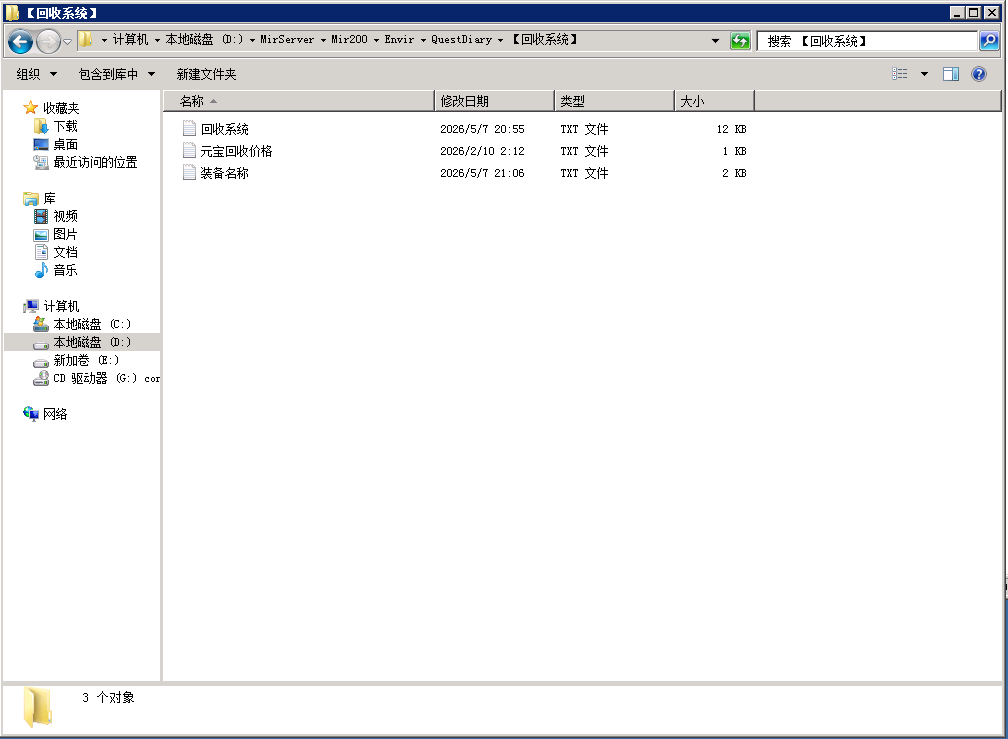Go back with the blue Back arrow
1008x739 pixels.
20,42
